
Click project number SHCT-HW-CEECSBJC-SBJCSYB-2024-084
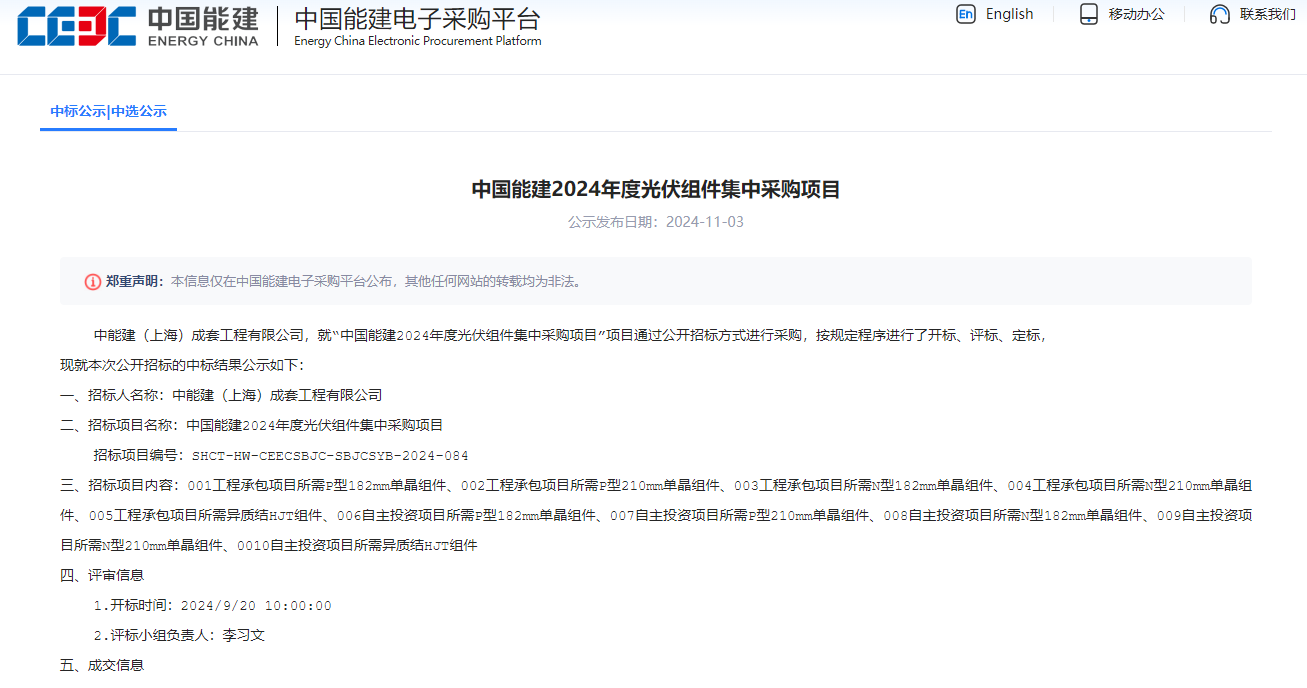[330, 456]
